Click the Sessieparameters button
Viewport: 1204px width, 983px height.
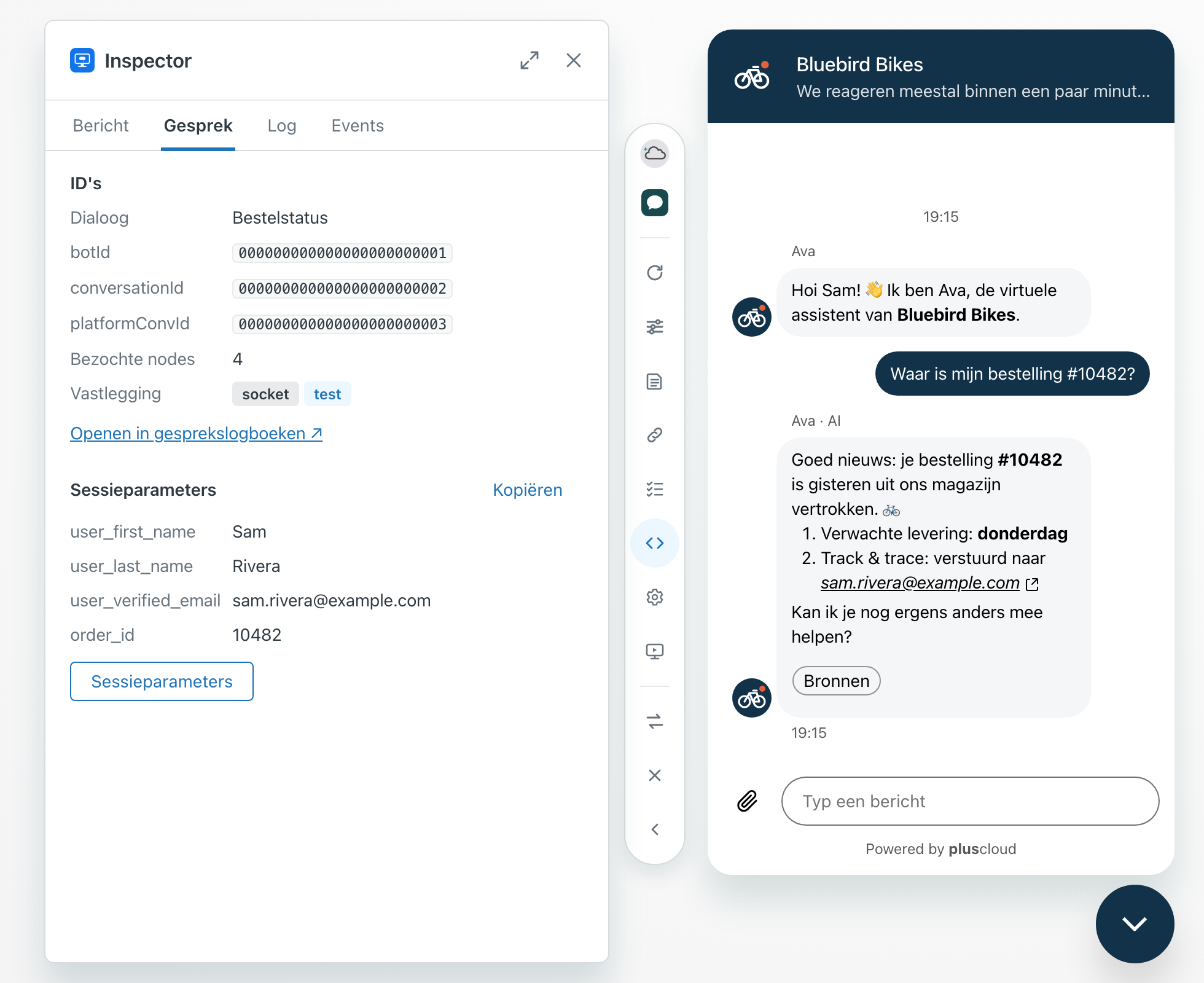(162, 681)
